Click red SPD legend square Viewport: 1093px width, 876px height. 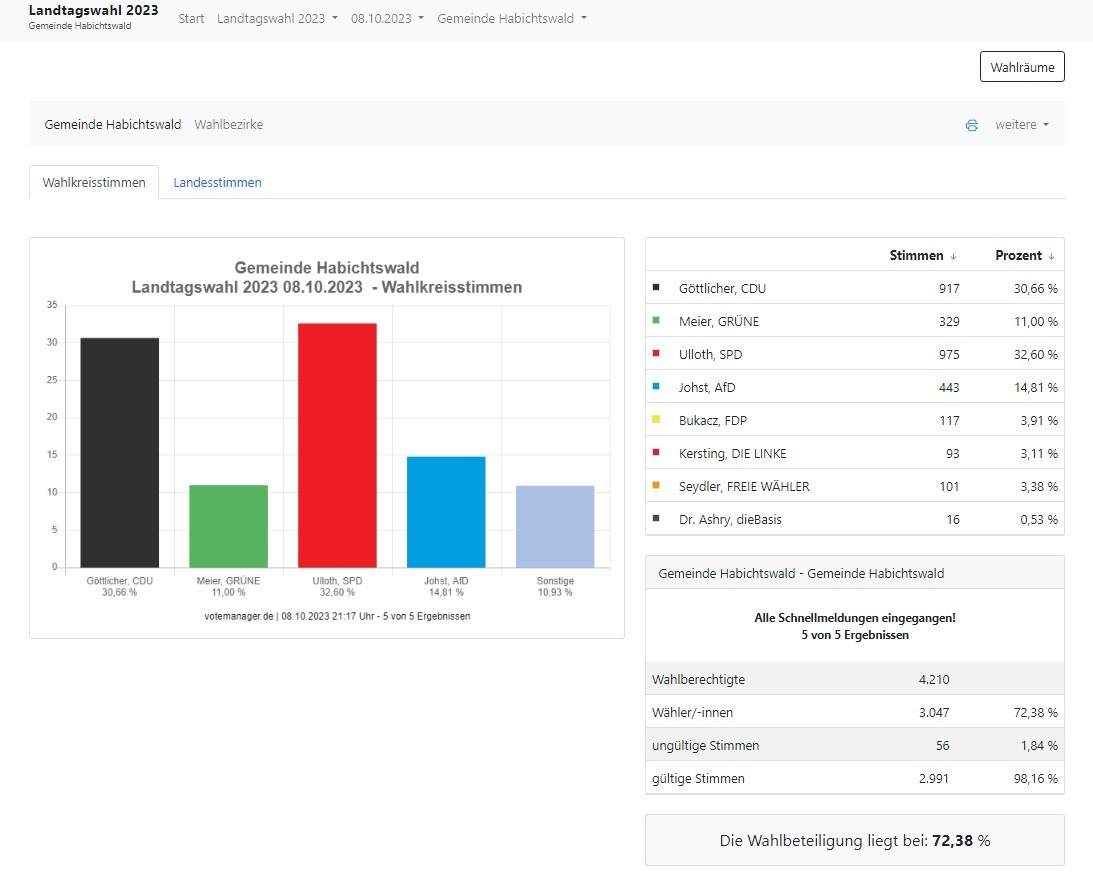click(x=656, y=354)
